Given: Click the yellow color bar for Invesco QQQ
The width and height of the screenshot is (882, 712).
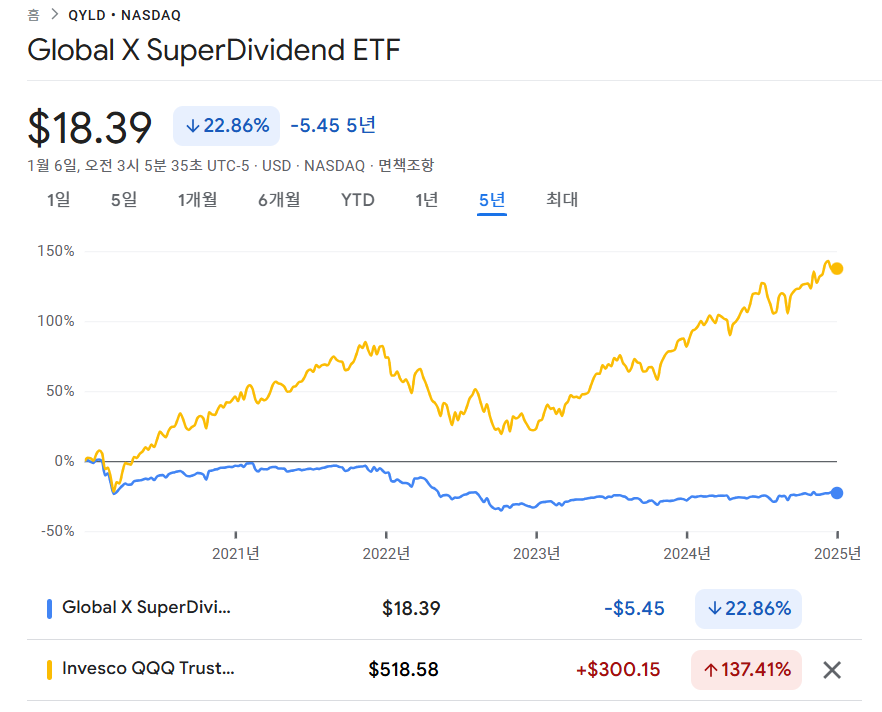Looking at the screenshot, I should coord(50,670).
